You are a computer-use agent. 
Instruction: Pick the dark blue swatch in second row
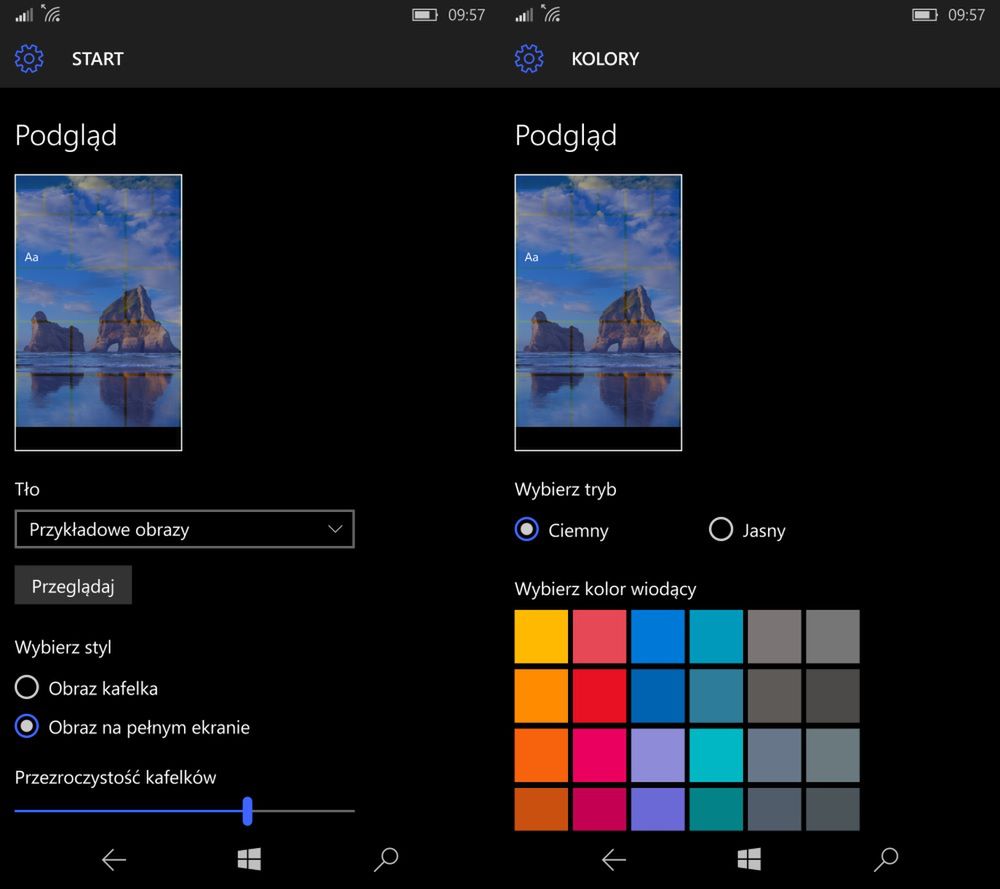658,696
